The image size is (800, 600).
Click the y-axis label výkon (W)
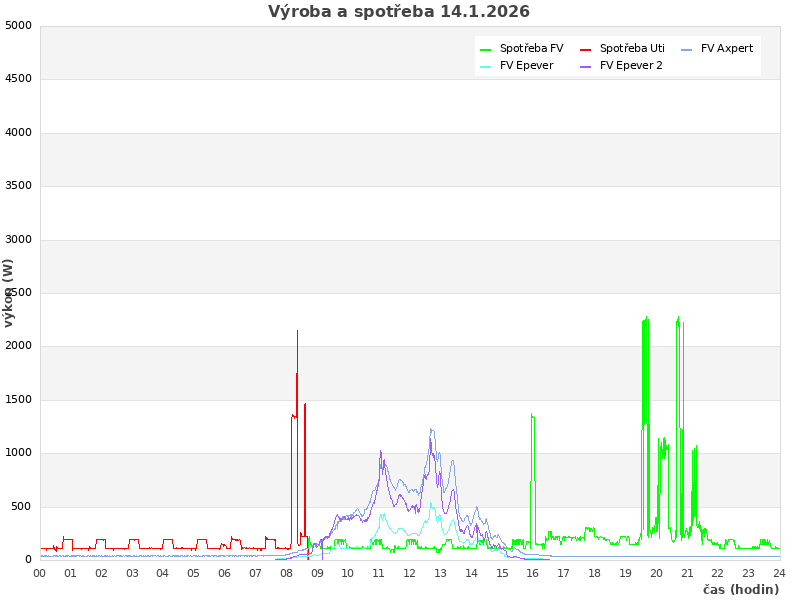point(9,292)
